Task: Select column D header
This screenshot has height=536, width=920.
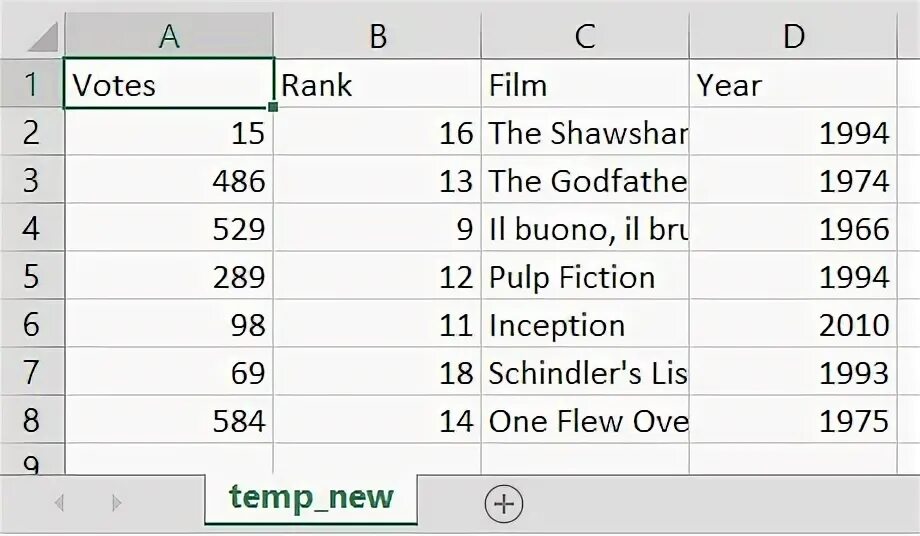Action: [793, 37]
